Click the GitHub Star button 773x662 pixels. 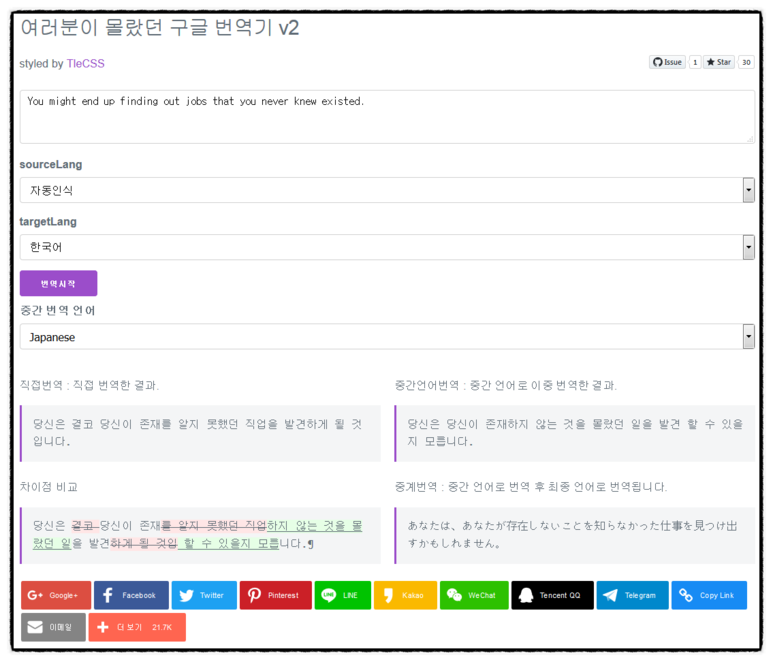[718, 62]
